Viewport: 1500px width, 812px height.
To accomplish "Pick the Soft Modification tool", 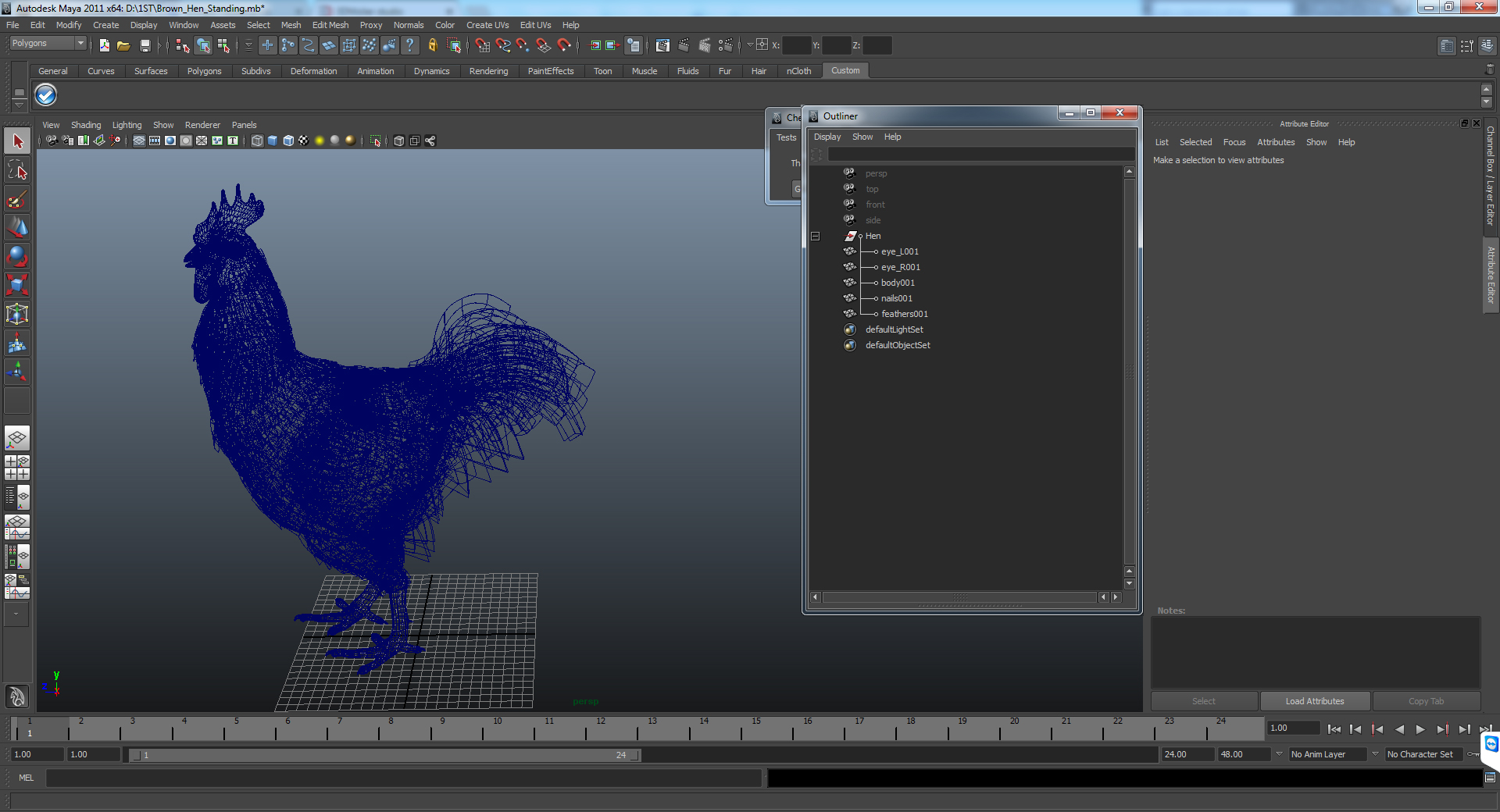I will tap(17, 344).
